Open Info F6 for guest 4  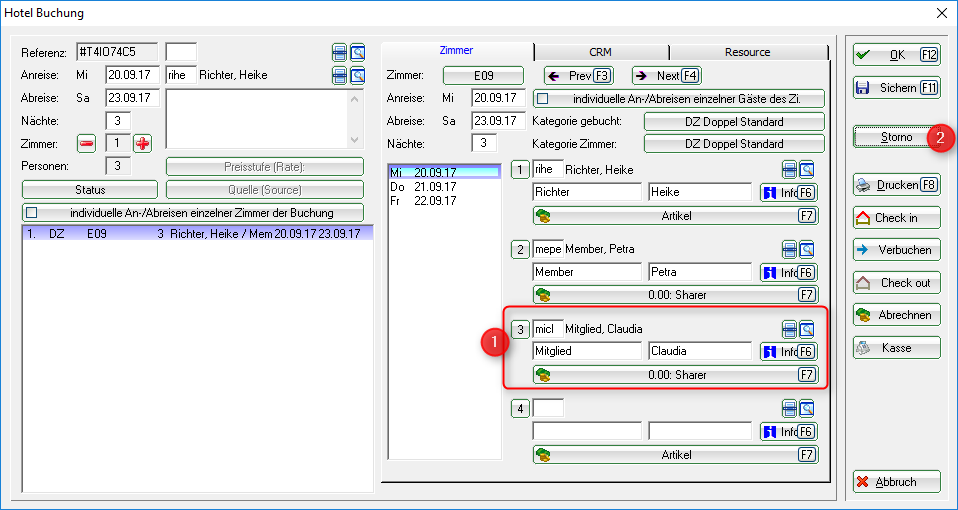789,432
